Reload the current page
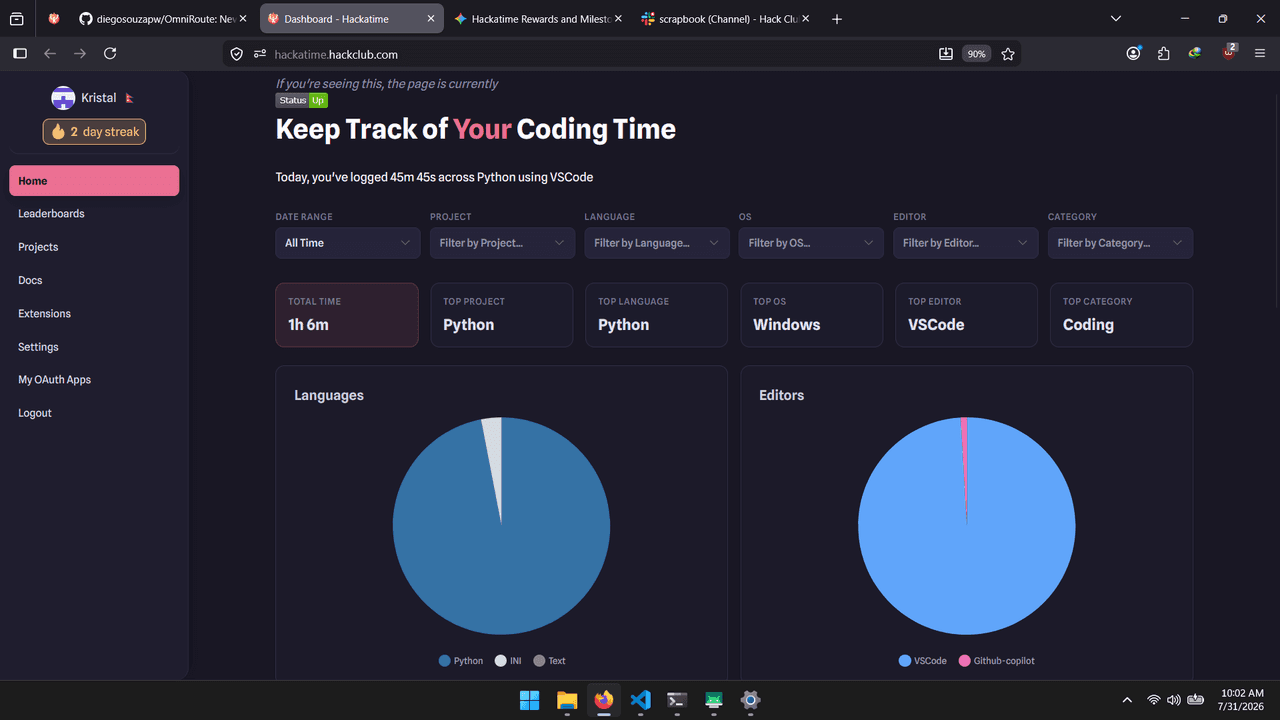This screenshot has height=720, width=1280. point(110,54)
